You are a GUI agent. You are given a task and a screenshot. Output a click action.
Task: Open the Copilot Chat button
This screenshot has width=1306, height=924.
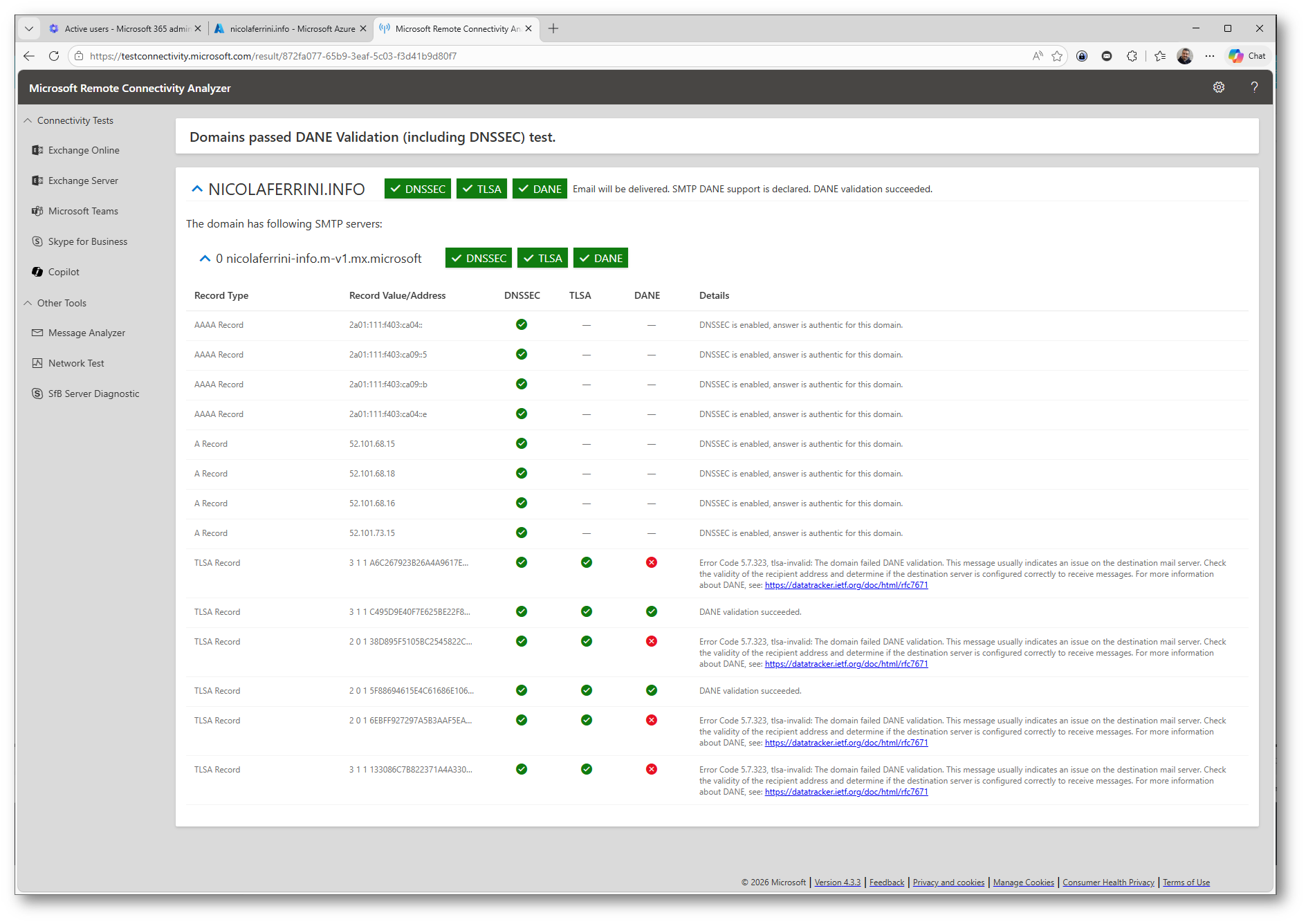tap(1247, 56)
